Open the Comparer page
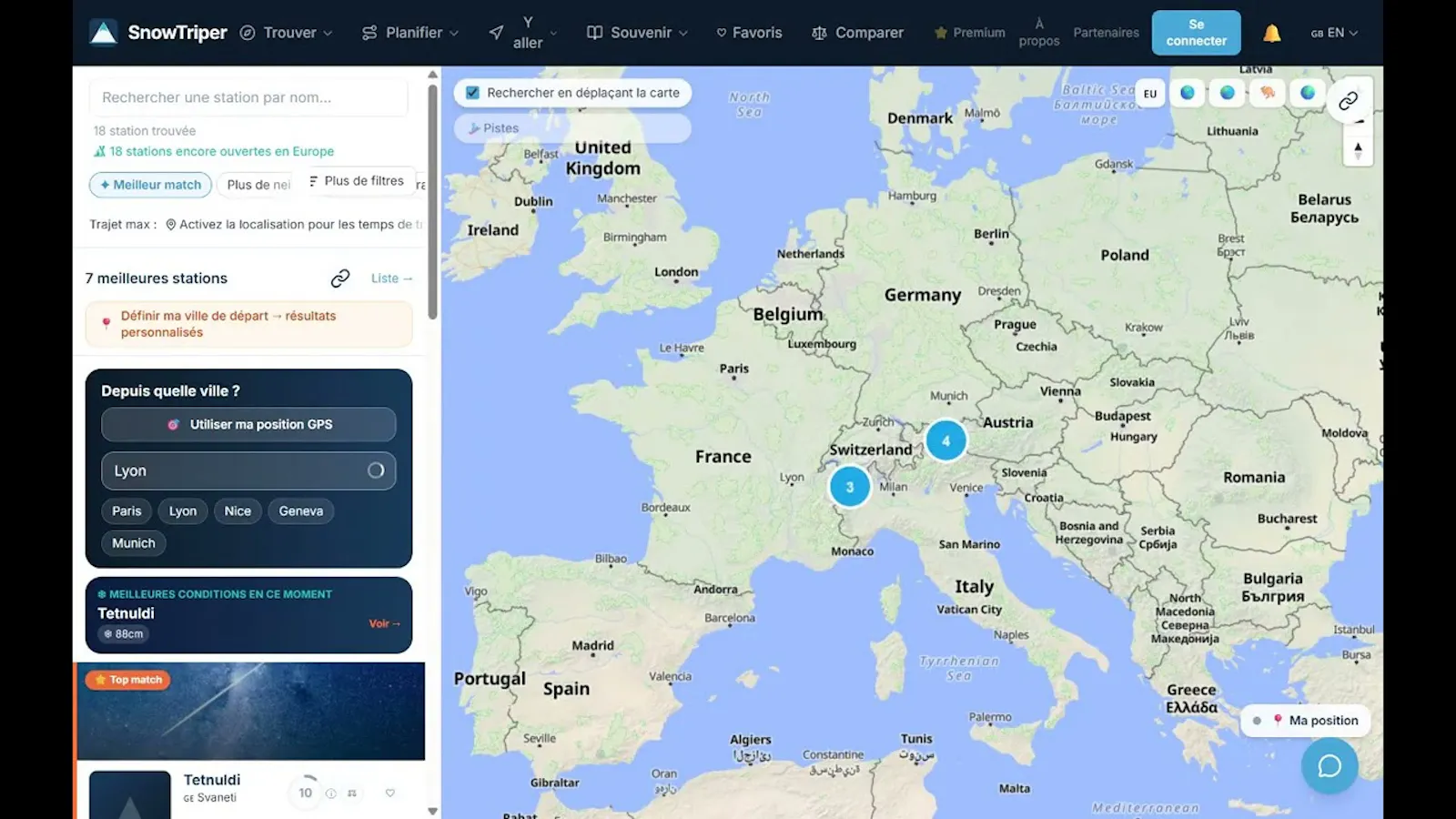This screenshot has height=819, width=1456. click(x=857, y=33)
